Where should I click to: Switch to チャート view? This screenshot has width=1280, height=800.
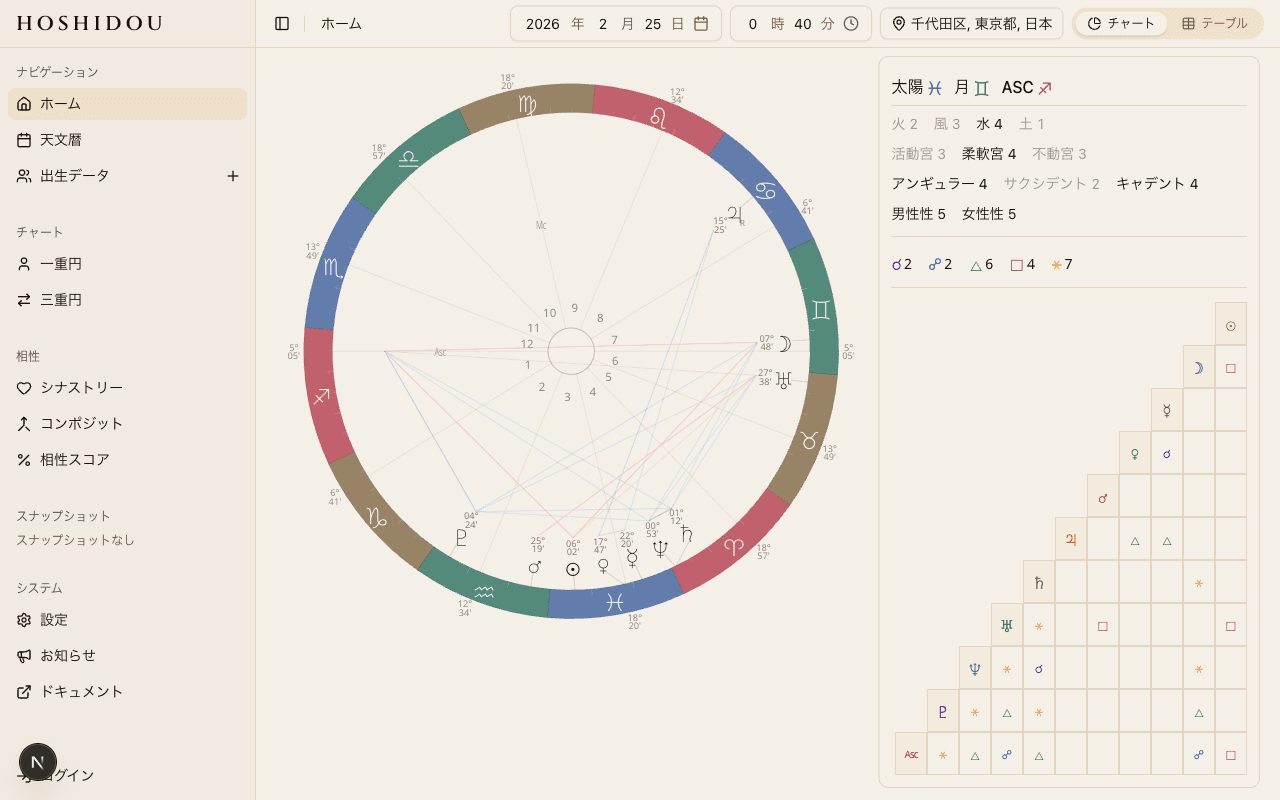[1121, 23]
